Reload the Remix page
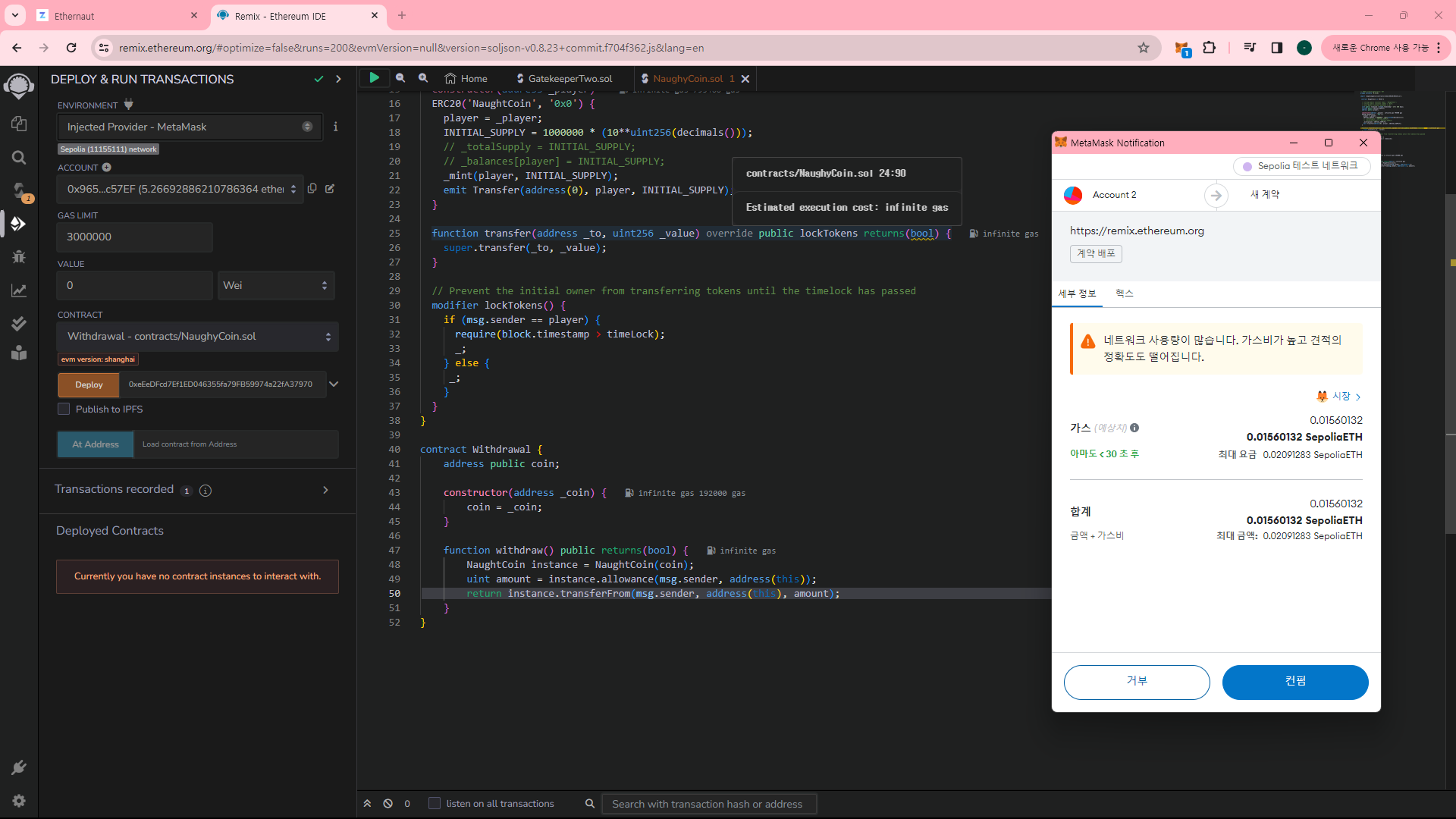This screenshot has width=1456, height=819. [71, 48]
